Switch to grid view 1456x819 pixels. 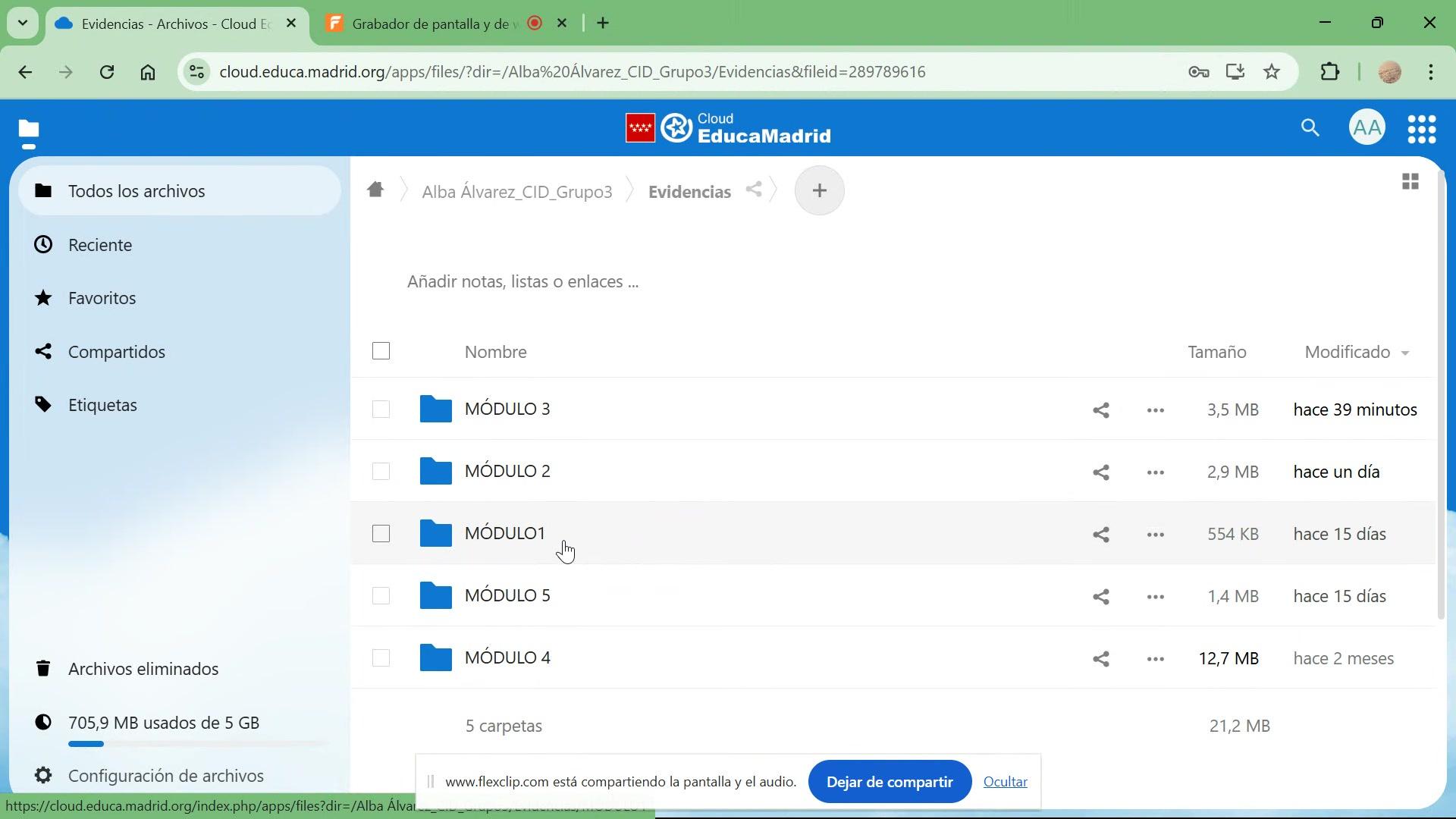(1410, 182)
